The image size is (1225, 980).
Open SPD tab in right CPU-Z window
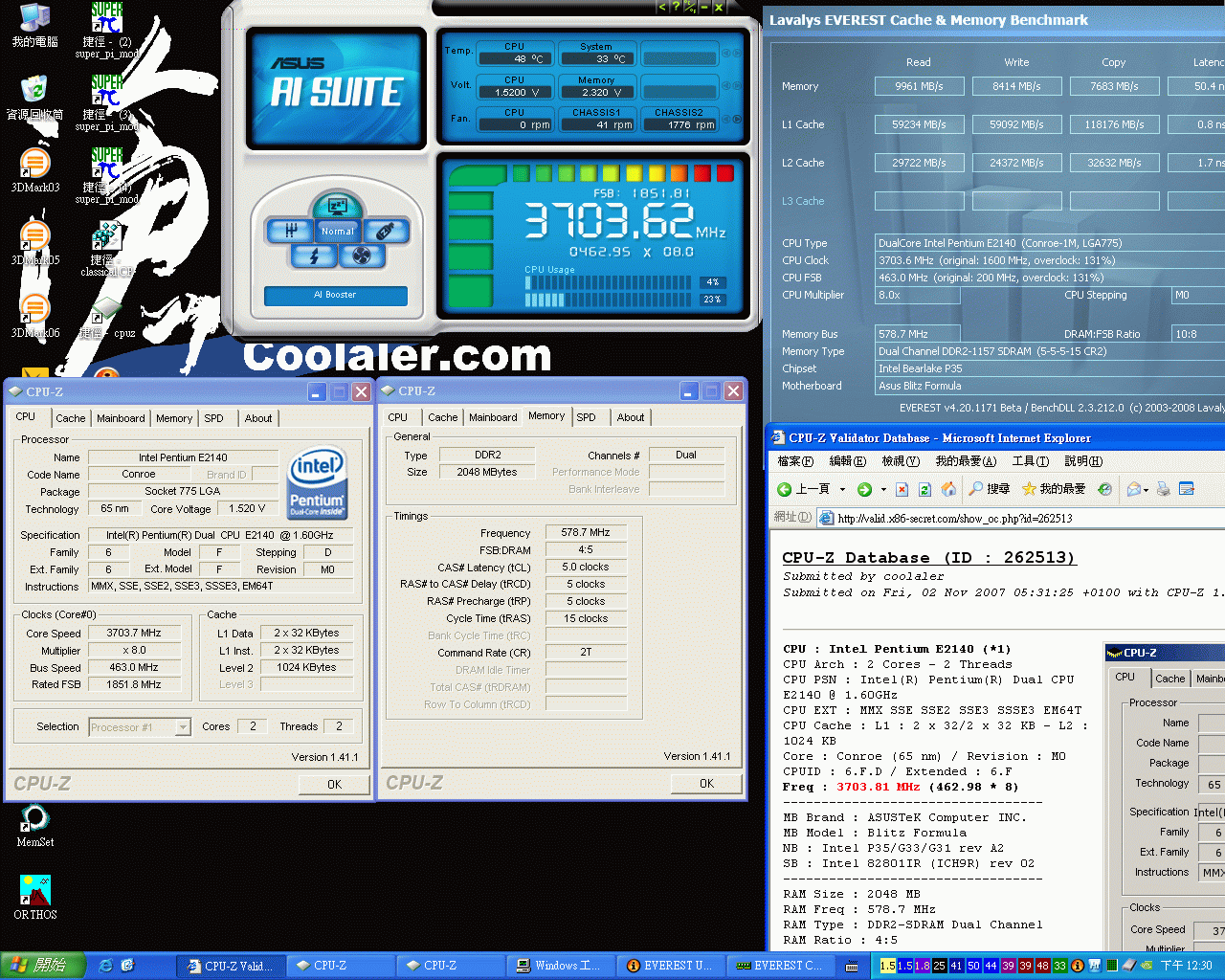(x=586, y=417)
